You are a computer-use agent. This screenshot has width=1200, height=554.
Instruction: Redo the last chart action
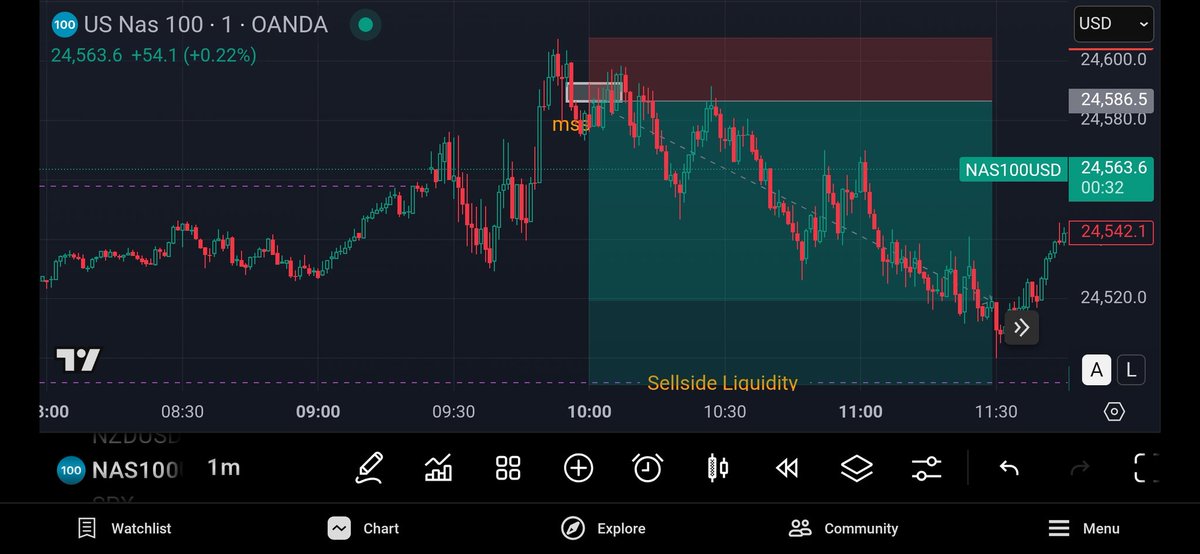point(1080,468)
